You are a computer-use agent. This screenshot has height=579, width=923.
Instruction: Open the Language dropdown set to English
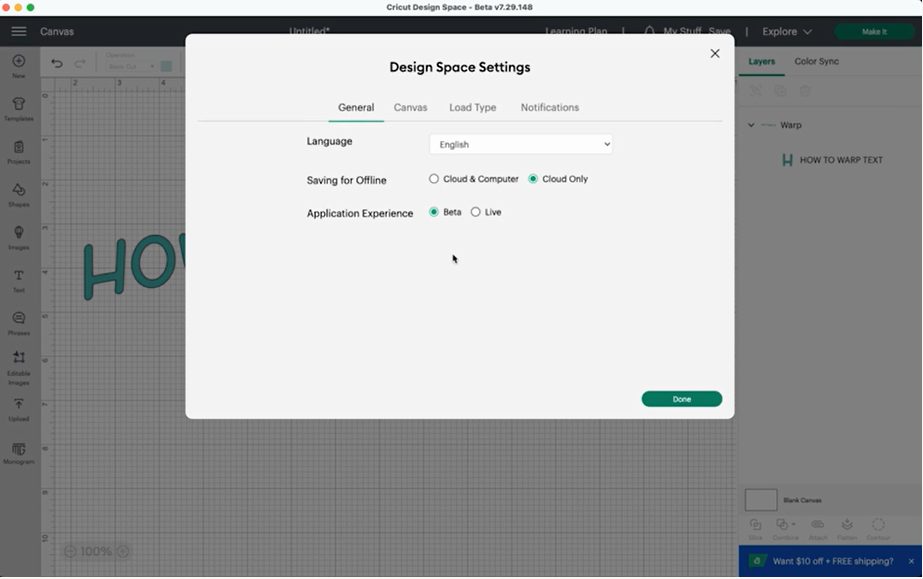click(521, 144)
